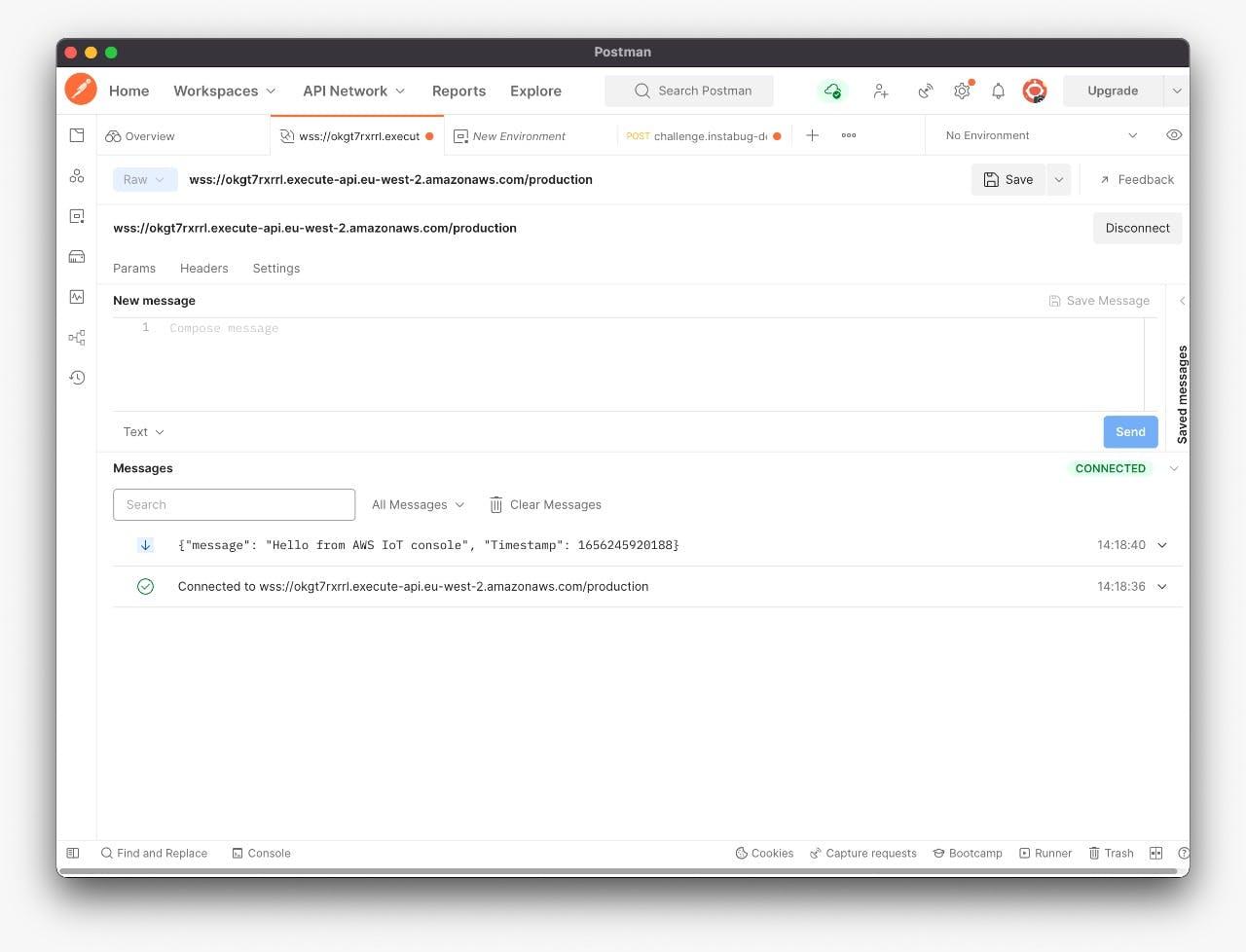Viewport: 1246px width, 952px height.
Task: Click the capture requests satellite icon in header
Action: click(x=925, y=91)
